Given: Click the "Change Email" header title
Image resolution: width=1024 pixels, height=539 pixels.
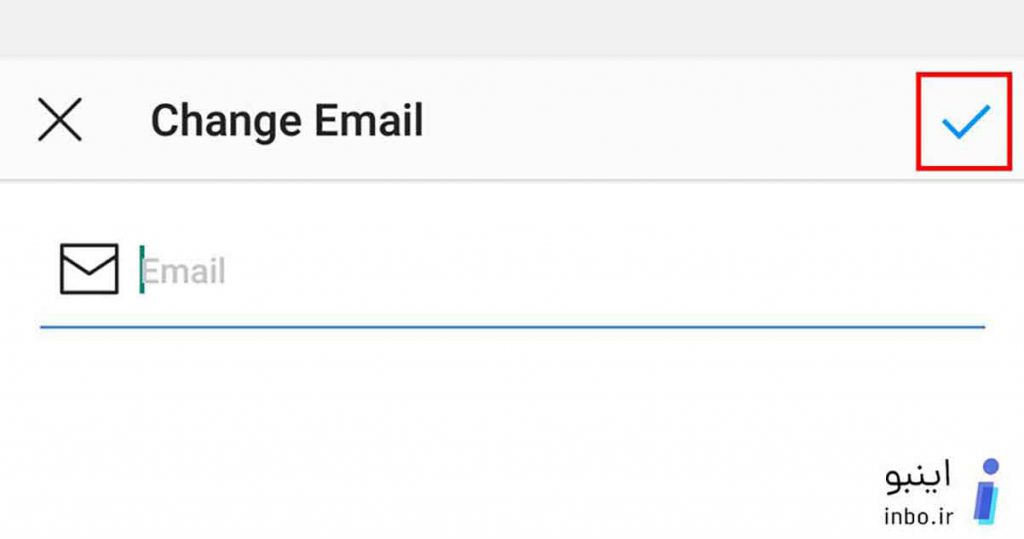Looking at the screenshot, I should [287, 122].
